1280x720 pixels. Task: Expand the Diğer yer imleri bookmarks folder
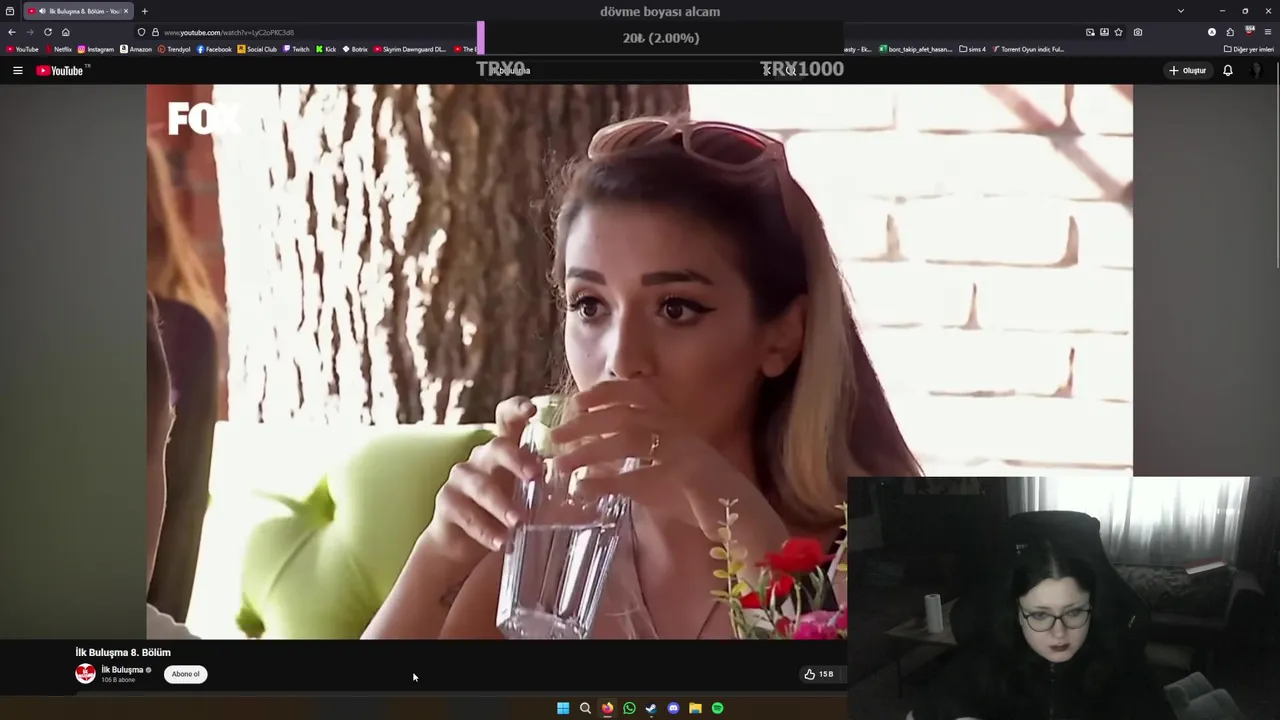pyautogui.click(x=1249, y=49)
